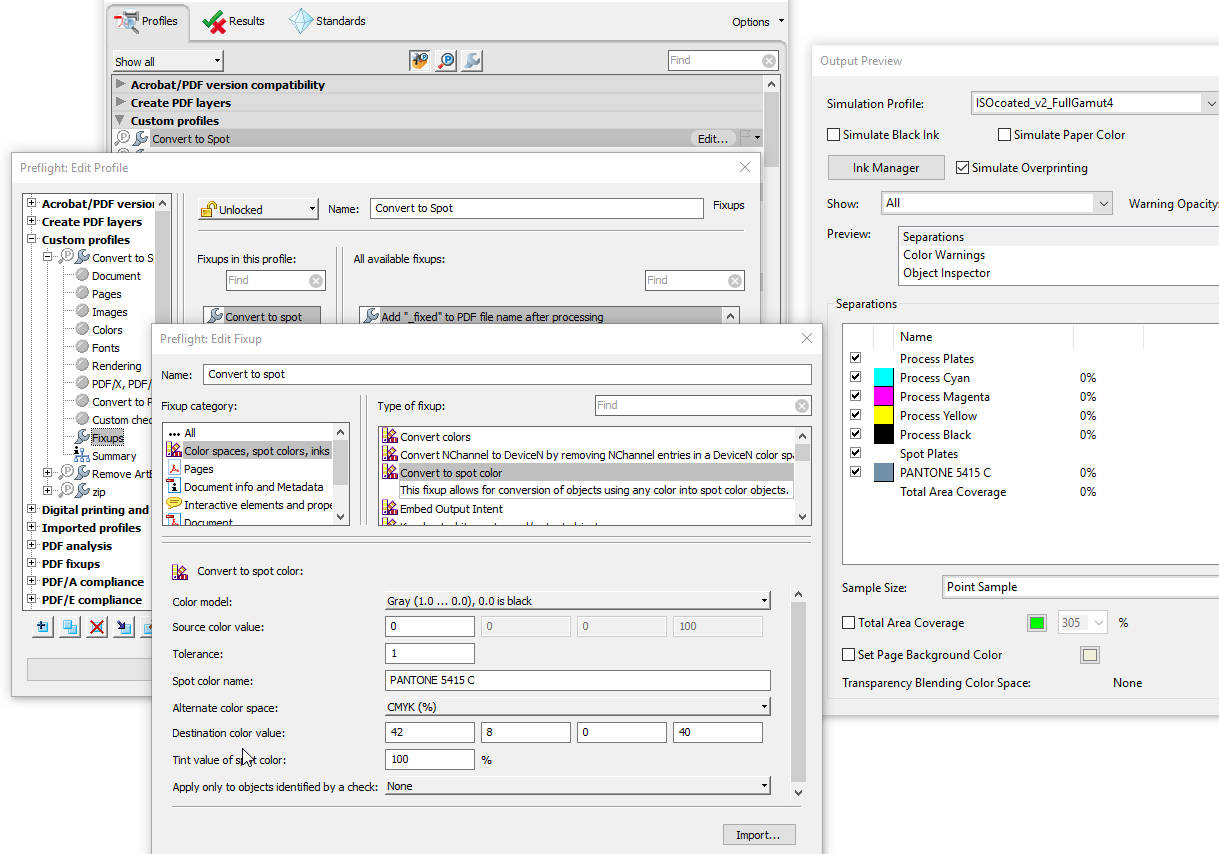1219x854 pixels.
Task: Click the green Total Area Coverage color swatch
Action: tap(1037, 623)
